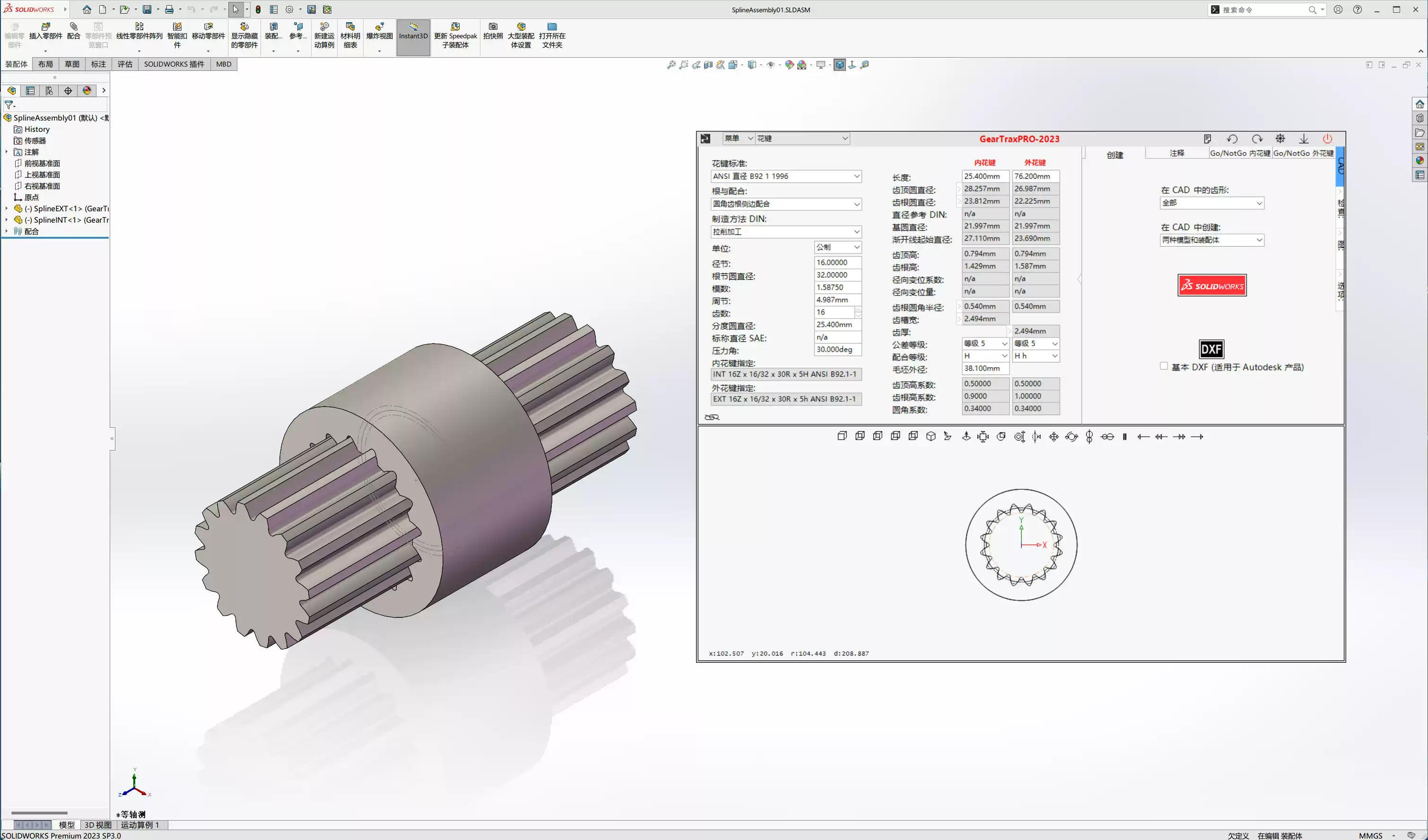Switch to the SOLIDWORKS 插件 tab
The image size is (1428, 840).
click(x=174, y=64)
